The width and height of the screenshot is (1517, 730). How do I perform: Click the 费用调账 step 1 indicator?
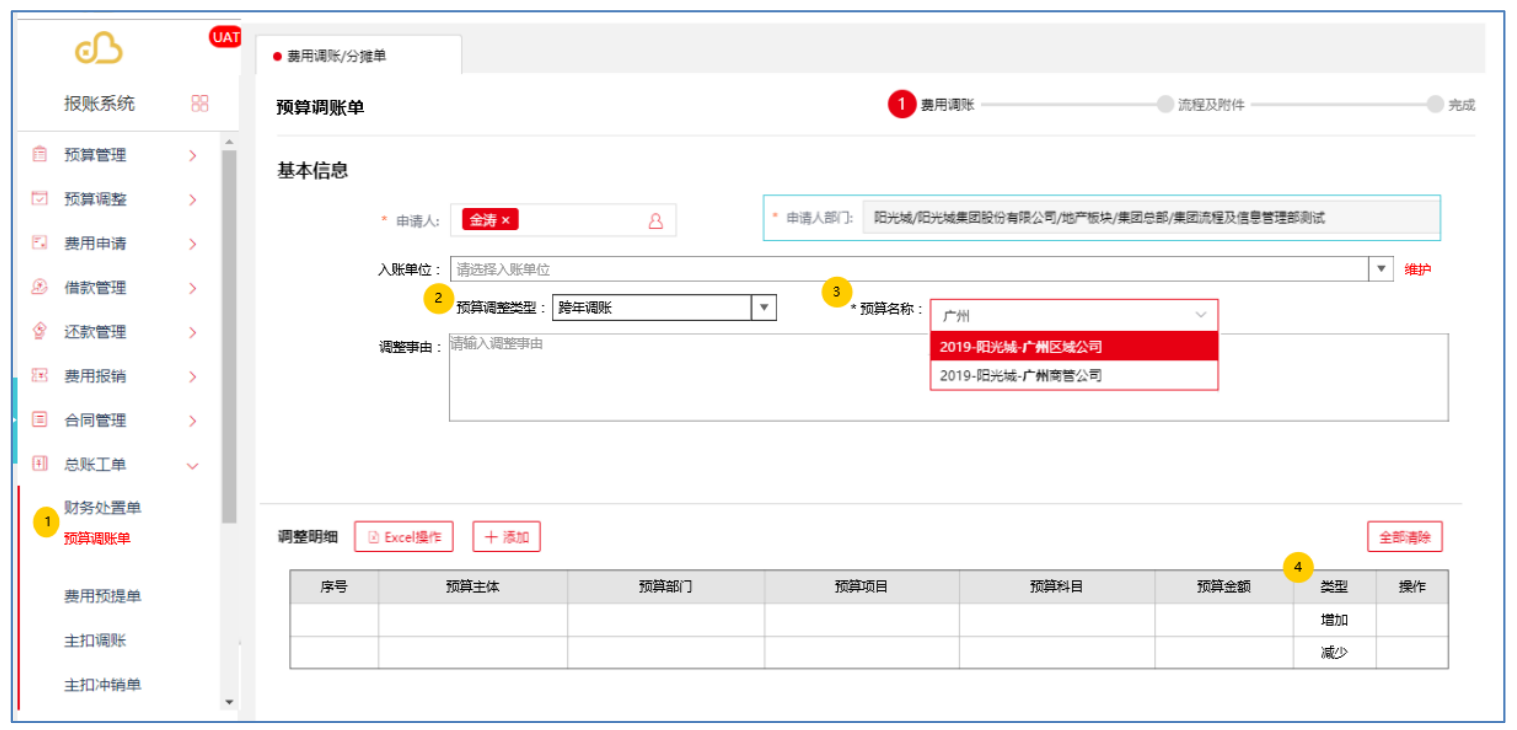(901, 104)
